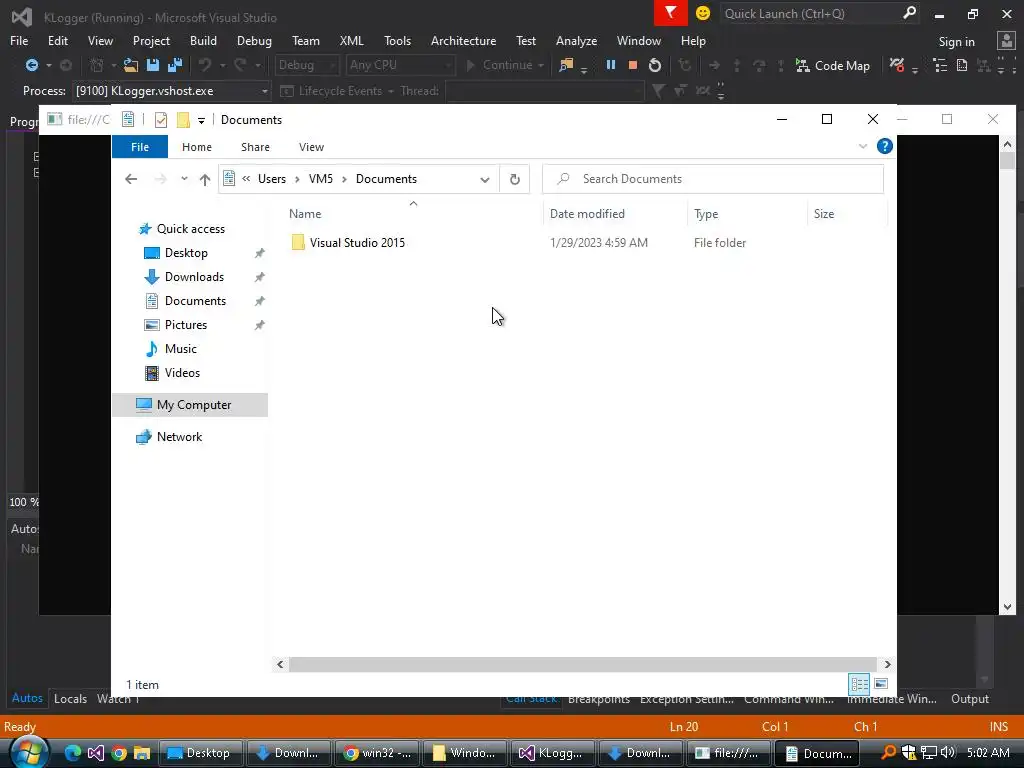Click the horizontal scrollbar in Explorer
Viewport: 1024px width, 768px height.
click(x=582, y=664)
